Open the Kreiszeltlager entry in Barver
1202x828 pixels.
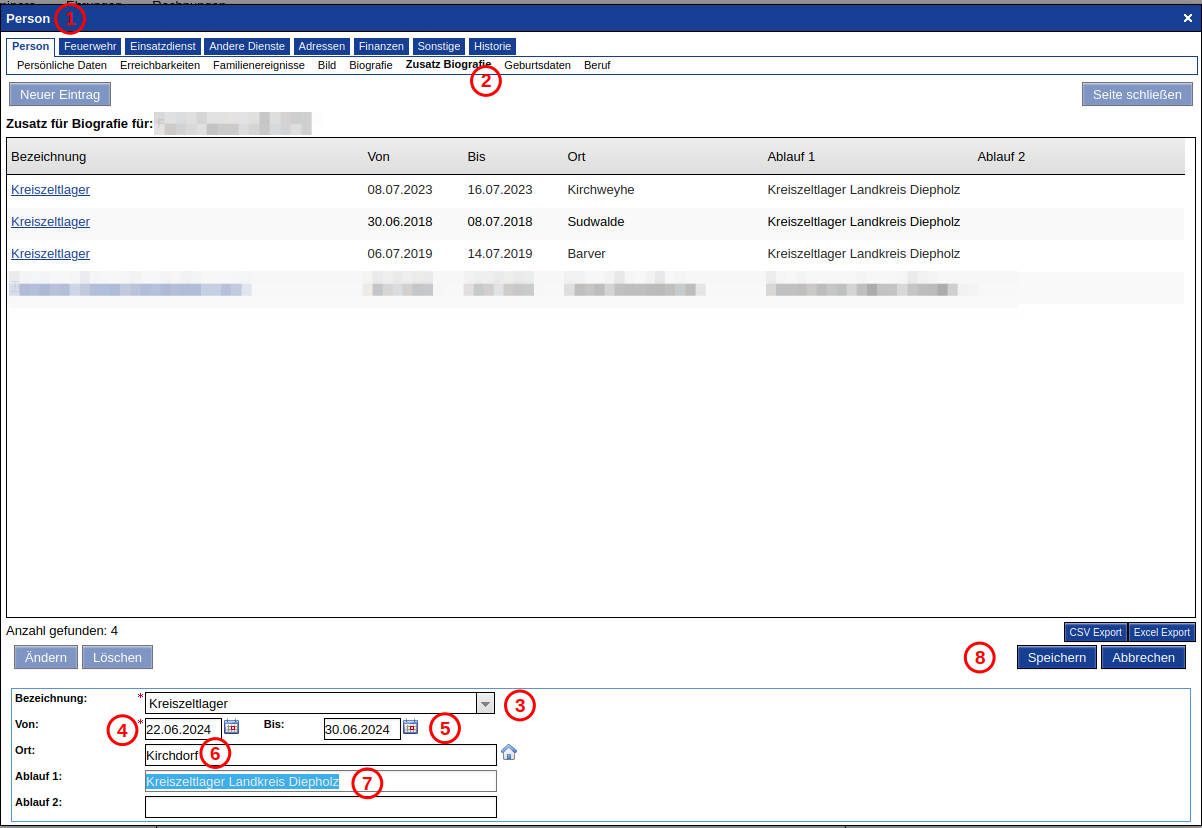(50, 253)
